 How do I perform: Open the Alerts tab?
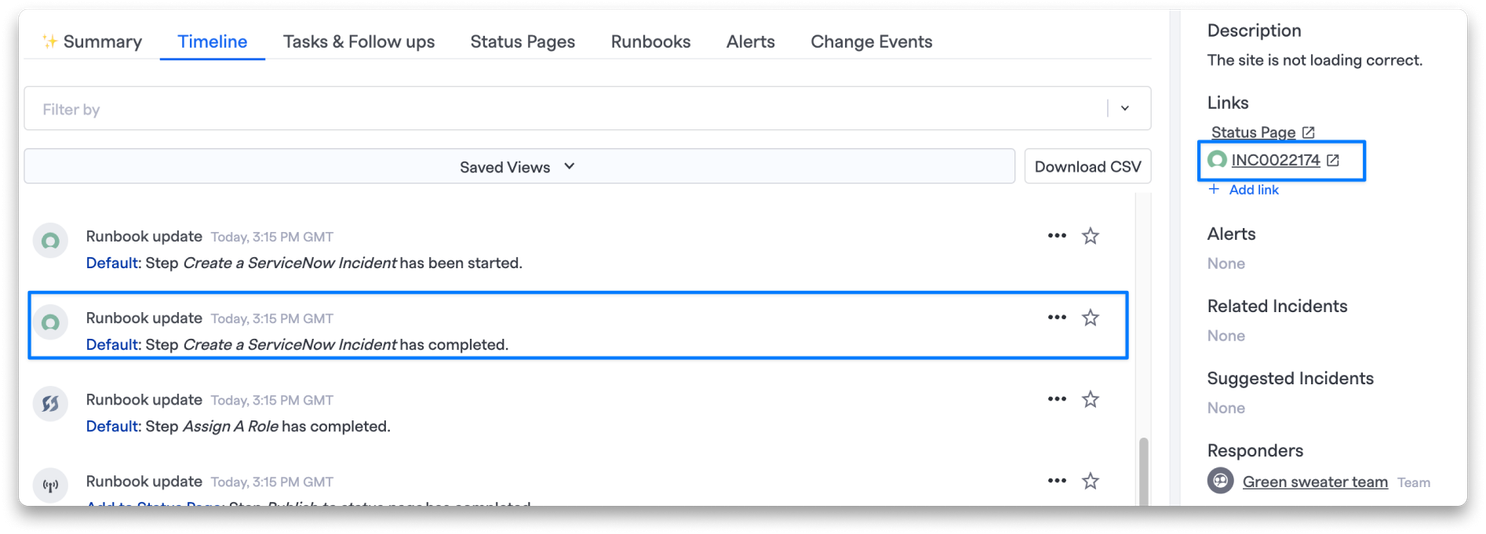751,42
